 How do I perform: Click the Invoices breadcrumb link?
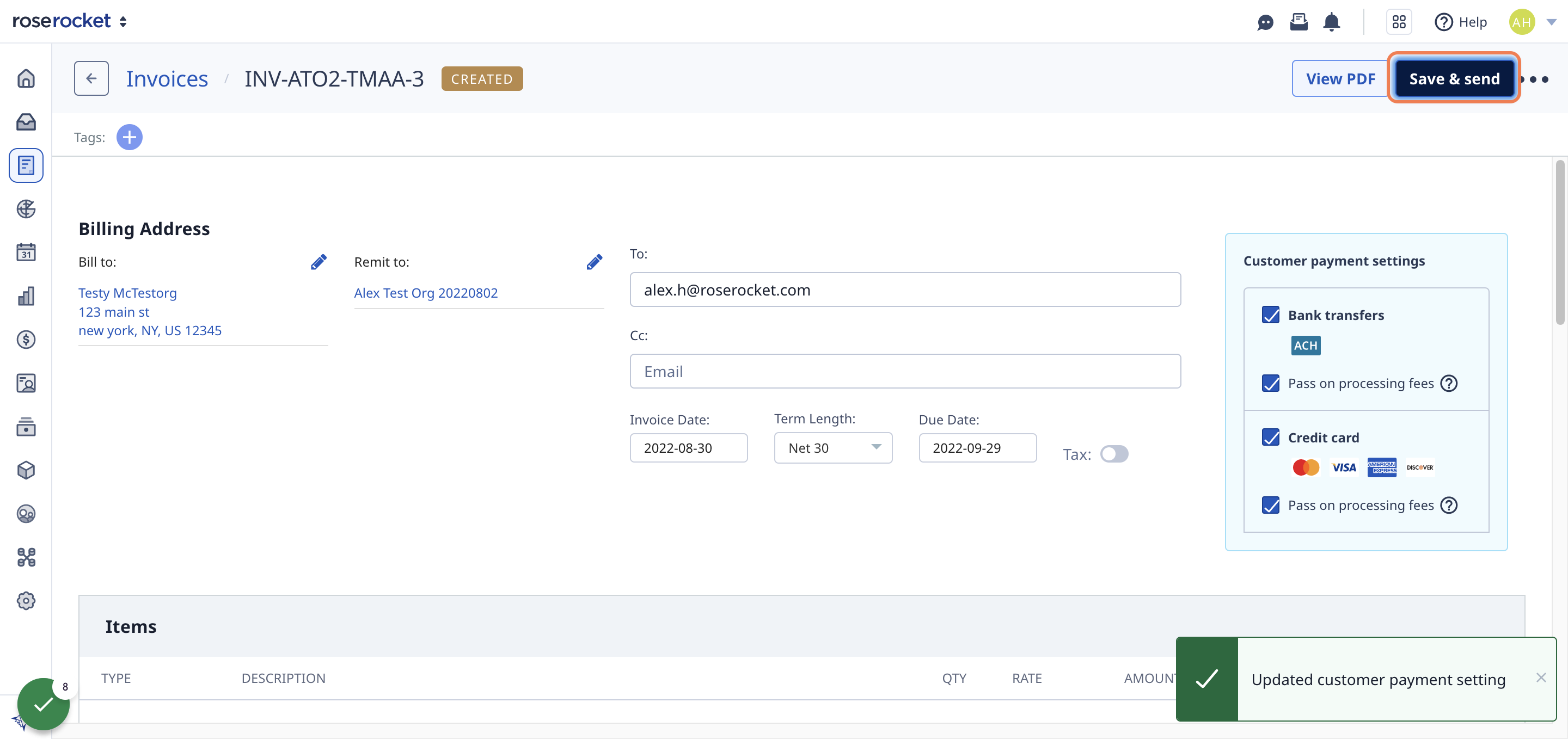[x=167, y=78]
